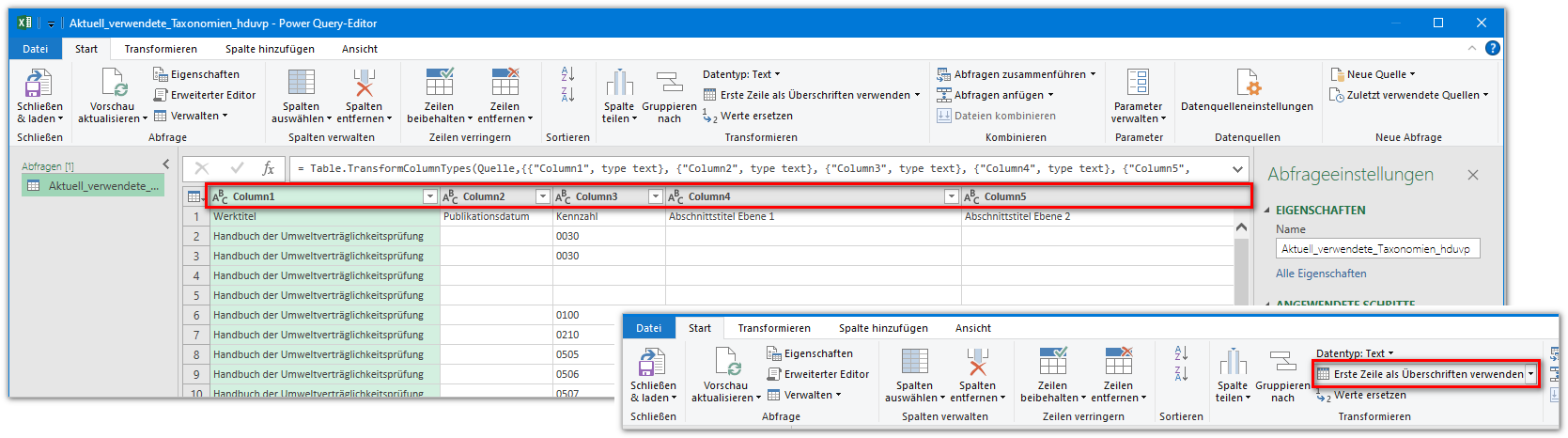
Task: Switch to the Ansicht tab in the main window
Action: [x=360, y=49]
